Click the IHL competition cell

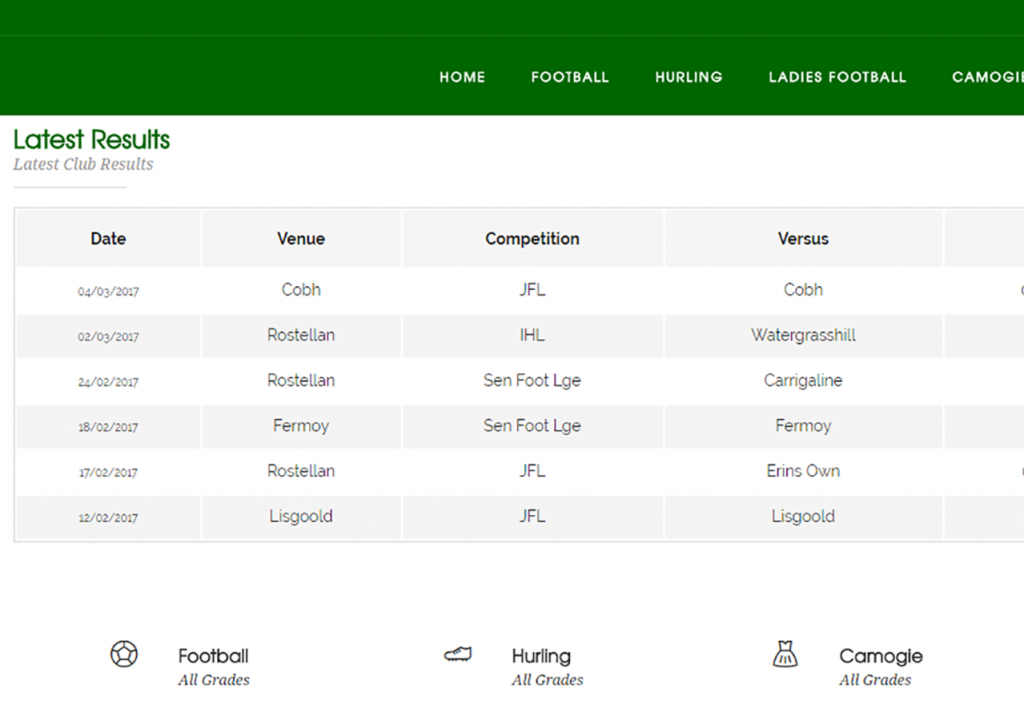pyautogui.click(x=532, y=335)
